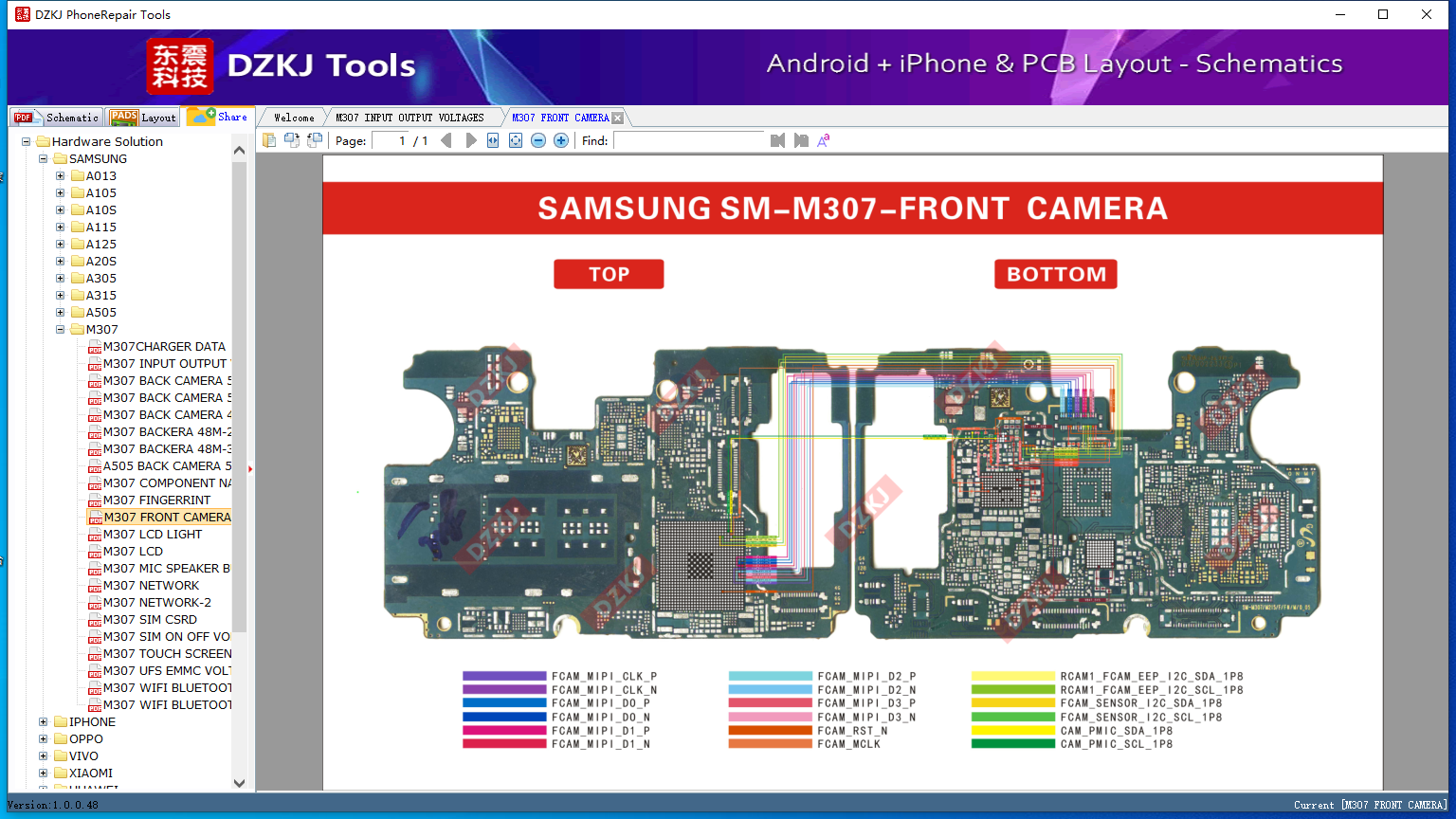Collapse the SAMSUNG folder node

(x=43, y=159)
